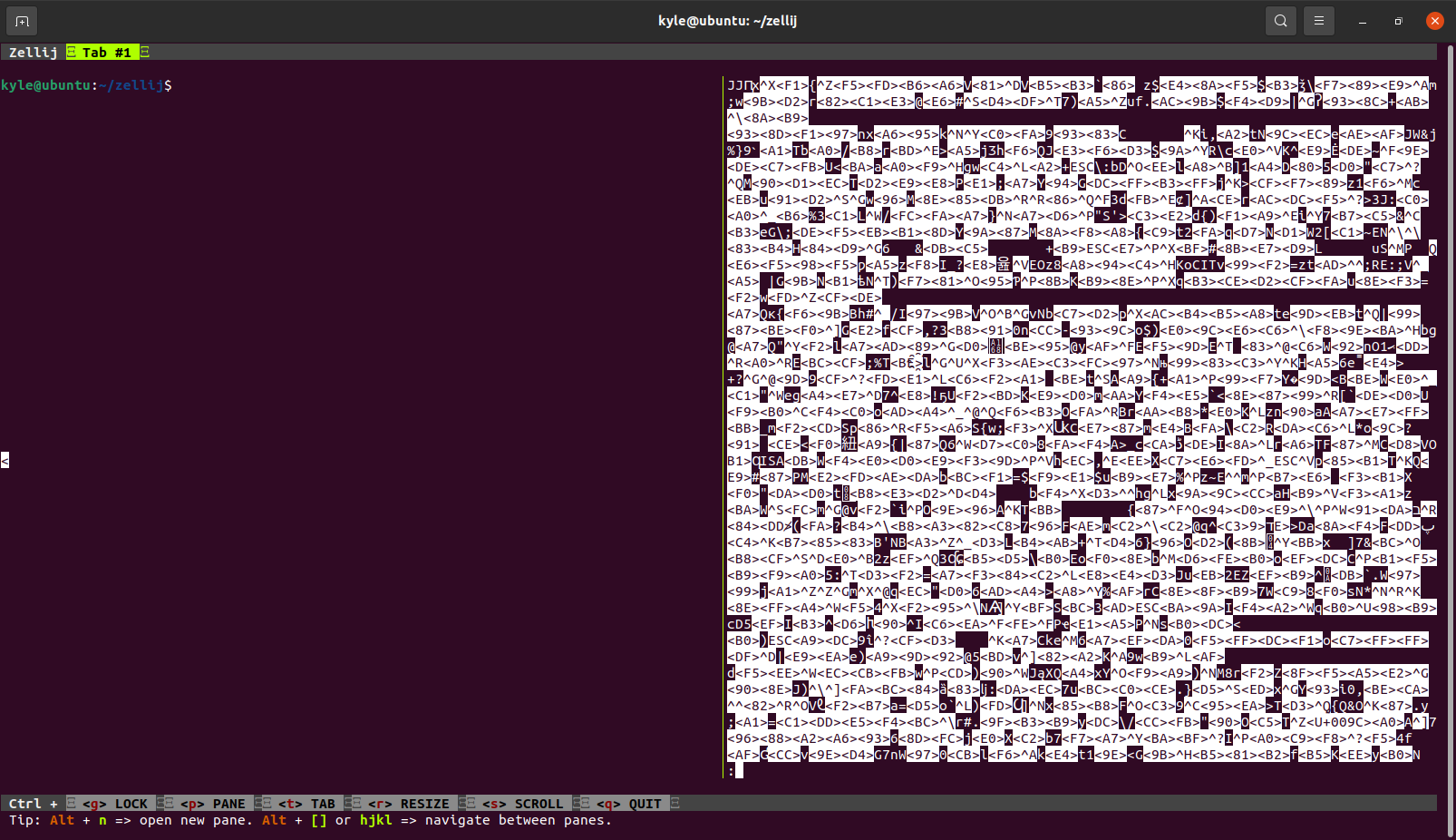Image resolution: width=1456 pixels, height=840 pixels.
Task: Click the shell prompt in the left pane
Action: click(x=86, y=84)
